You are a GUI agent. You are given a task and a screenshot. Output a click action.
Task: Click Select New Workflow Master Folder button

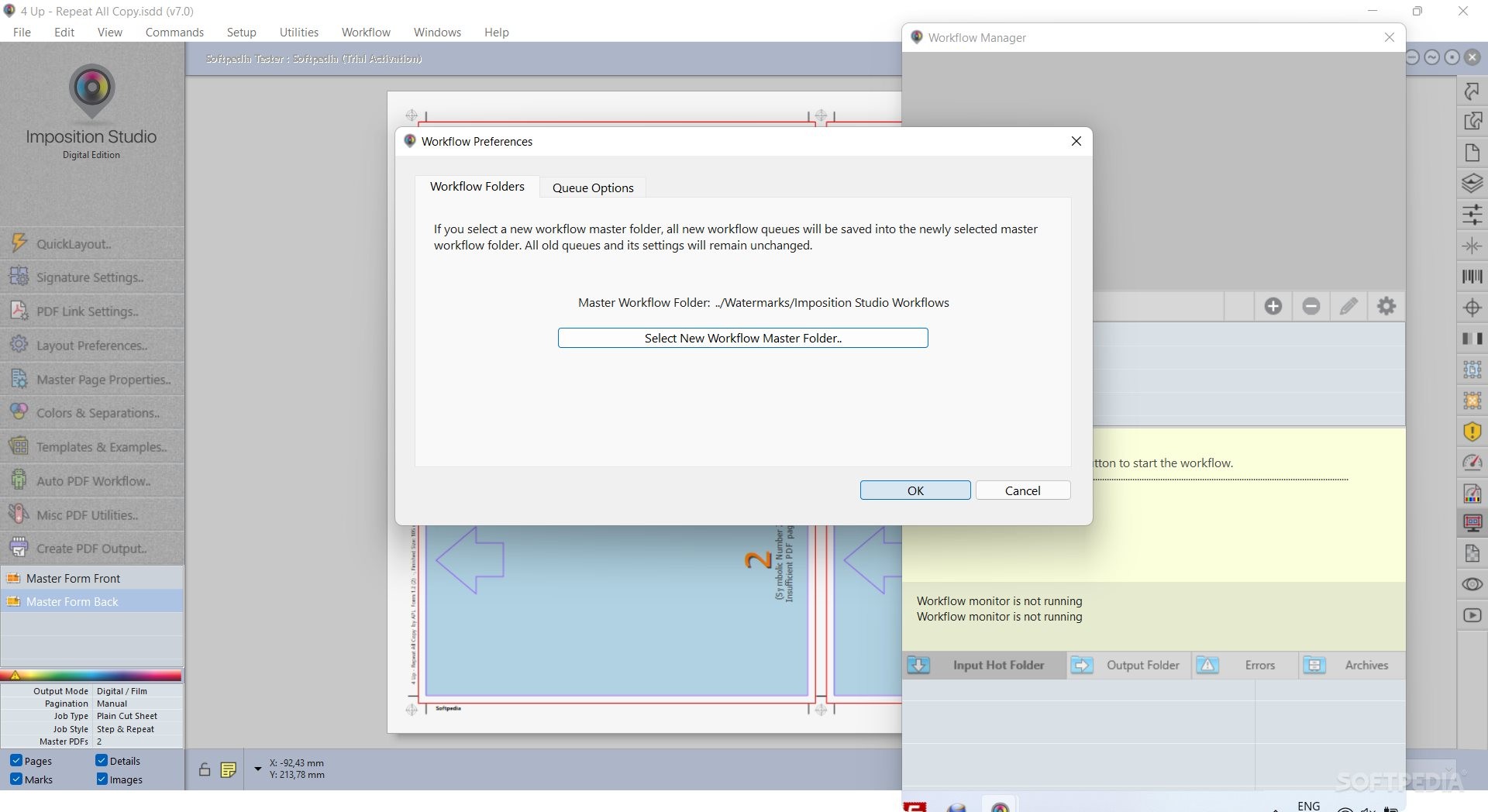click(742, 338)
